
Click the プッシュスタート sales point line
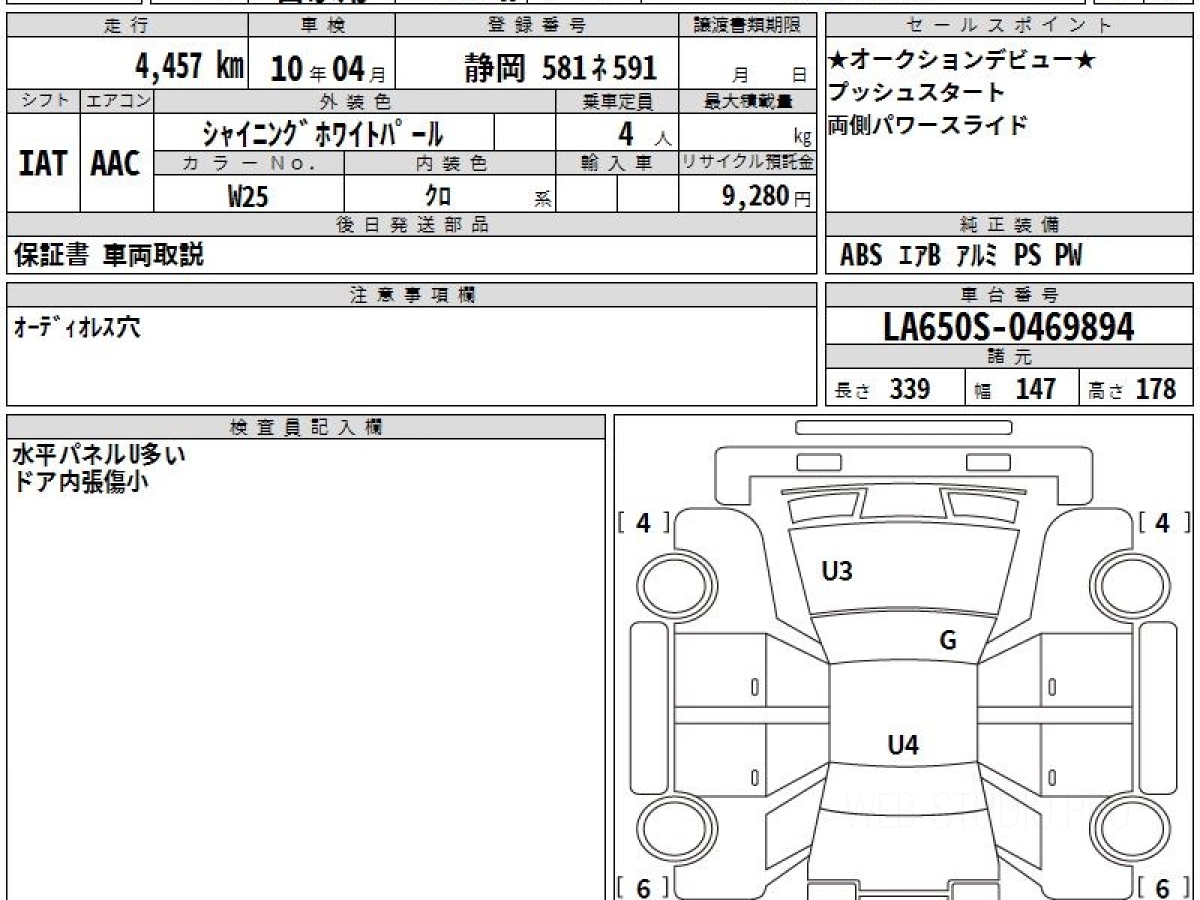pyautogui.click(x=915, y=93)
